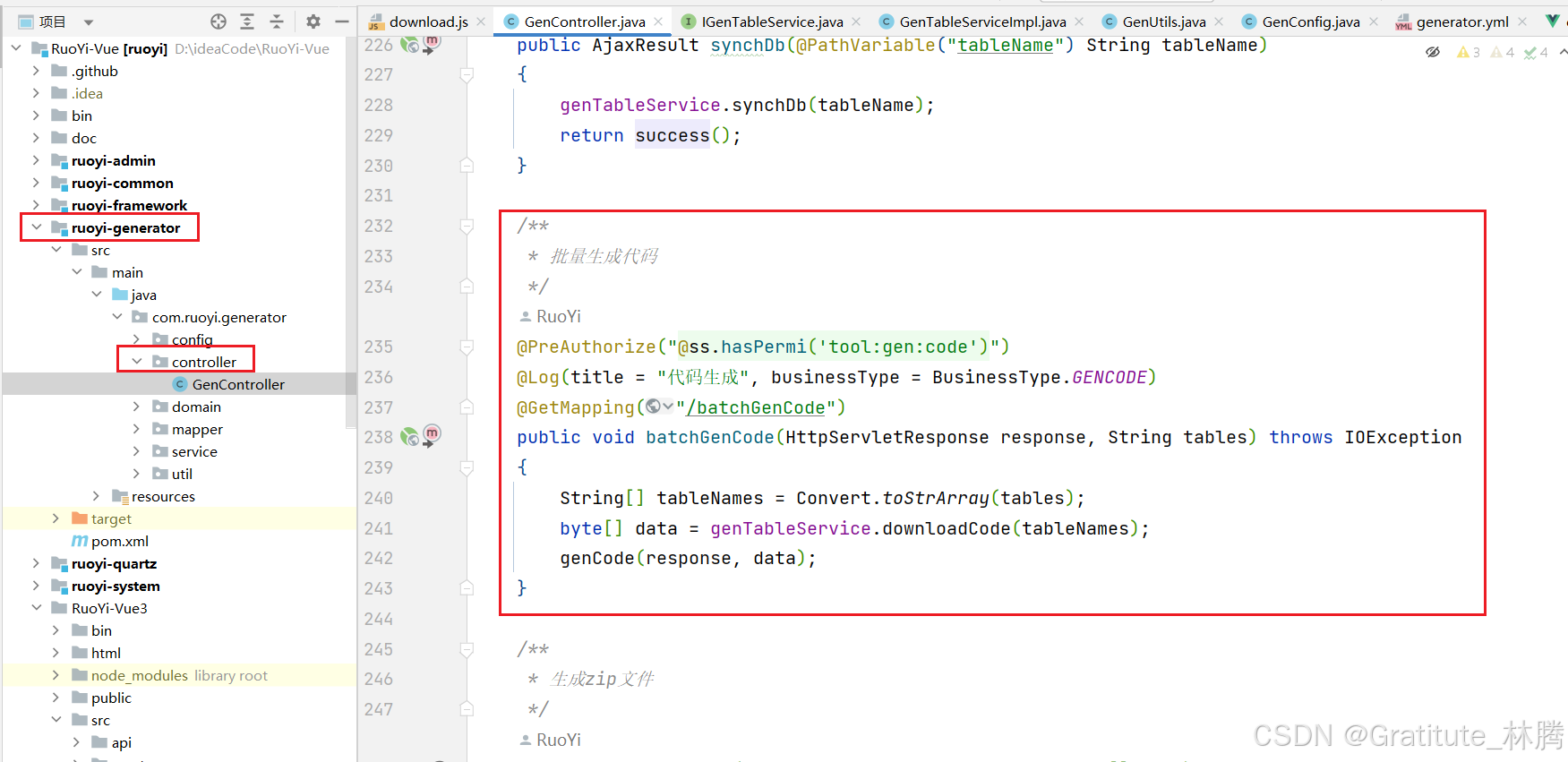Toggle fold marker at line 232 comment
1568x762 pixels.
467,226
